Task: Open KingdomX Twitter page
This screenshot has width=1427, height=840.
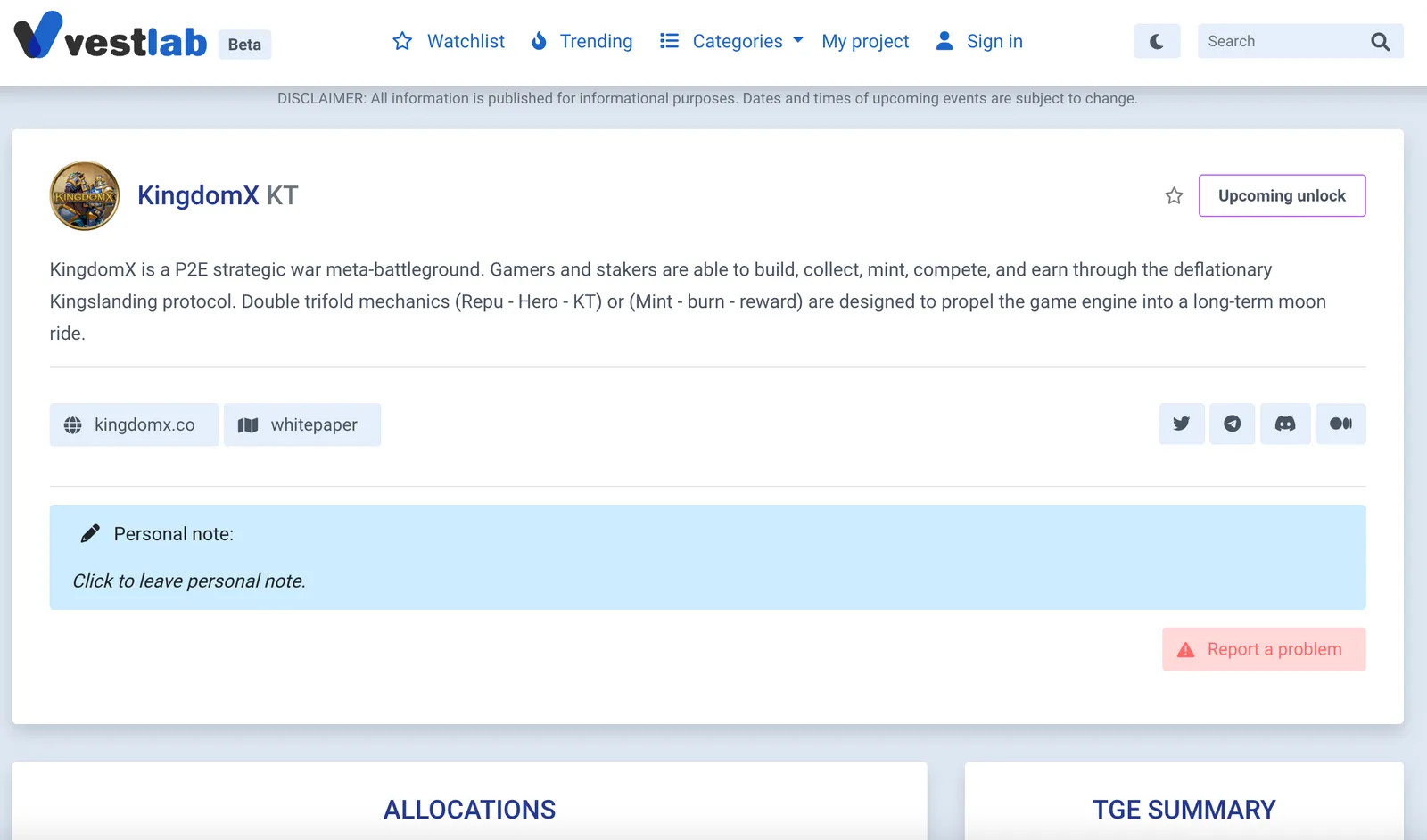Action: point(1182,424)
